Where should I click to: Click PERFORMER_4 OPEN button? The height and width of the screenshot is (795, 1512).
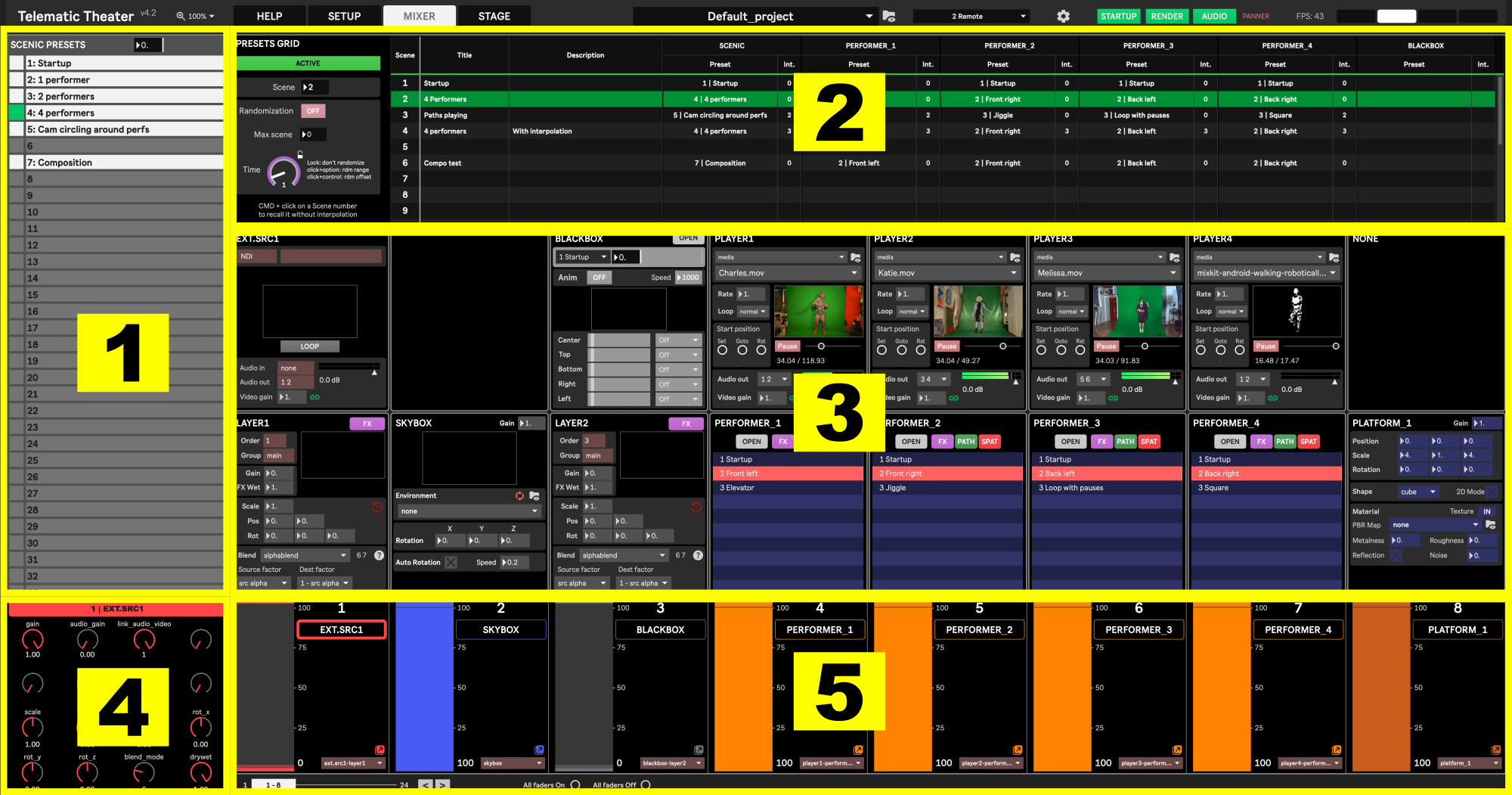pos(1230,442)
